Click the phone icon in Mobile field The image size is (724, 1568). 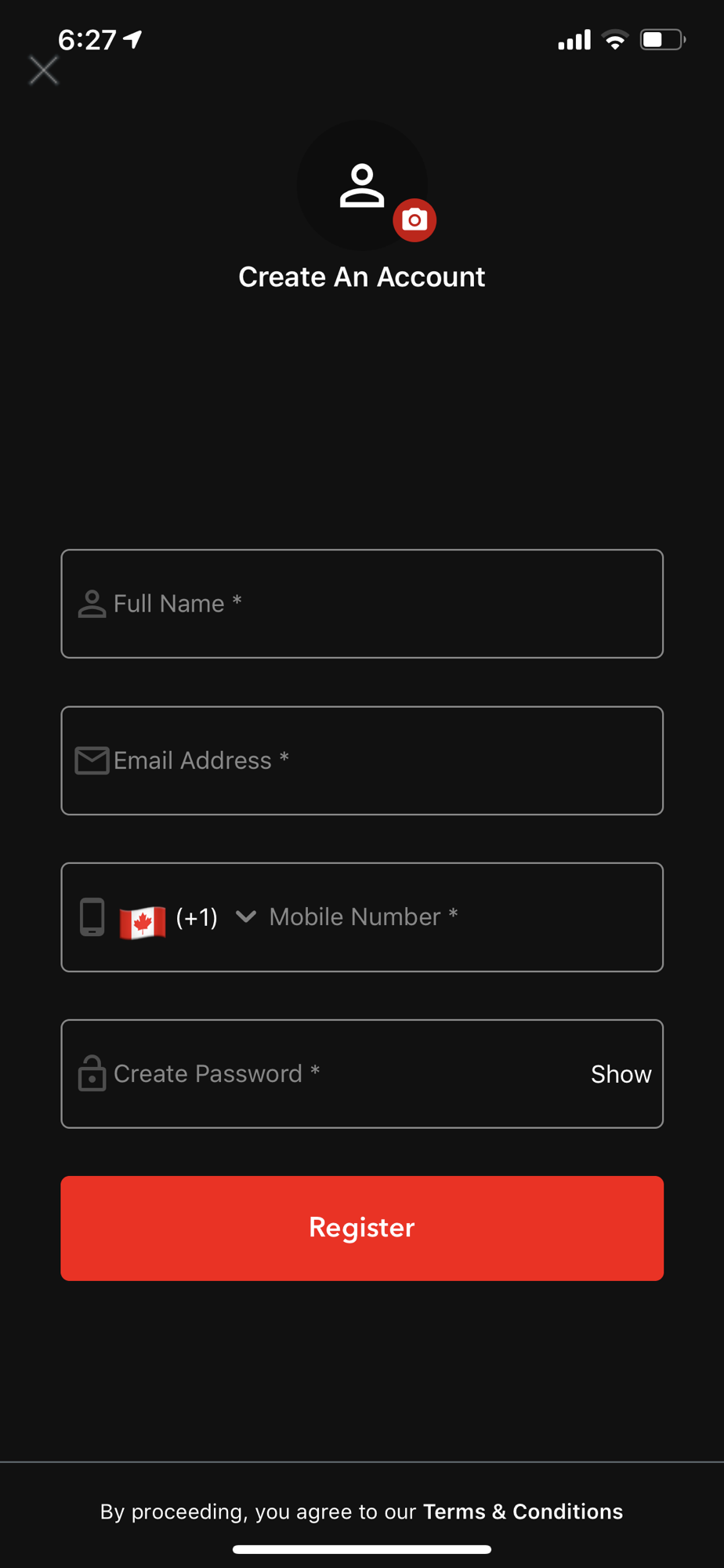tap(92, 917)
